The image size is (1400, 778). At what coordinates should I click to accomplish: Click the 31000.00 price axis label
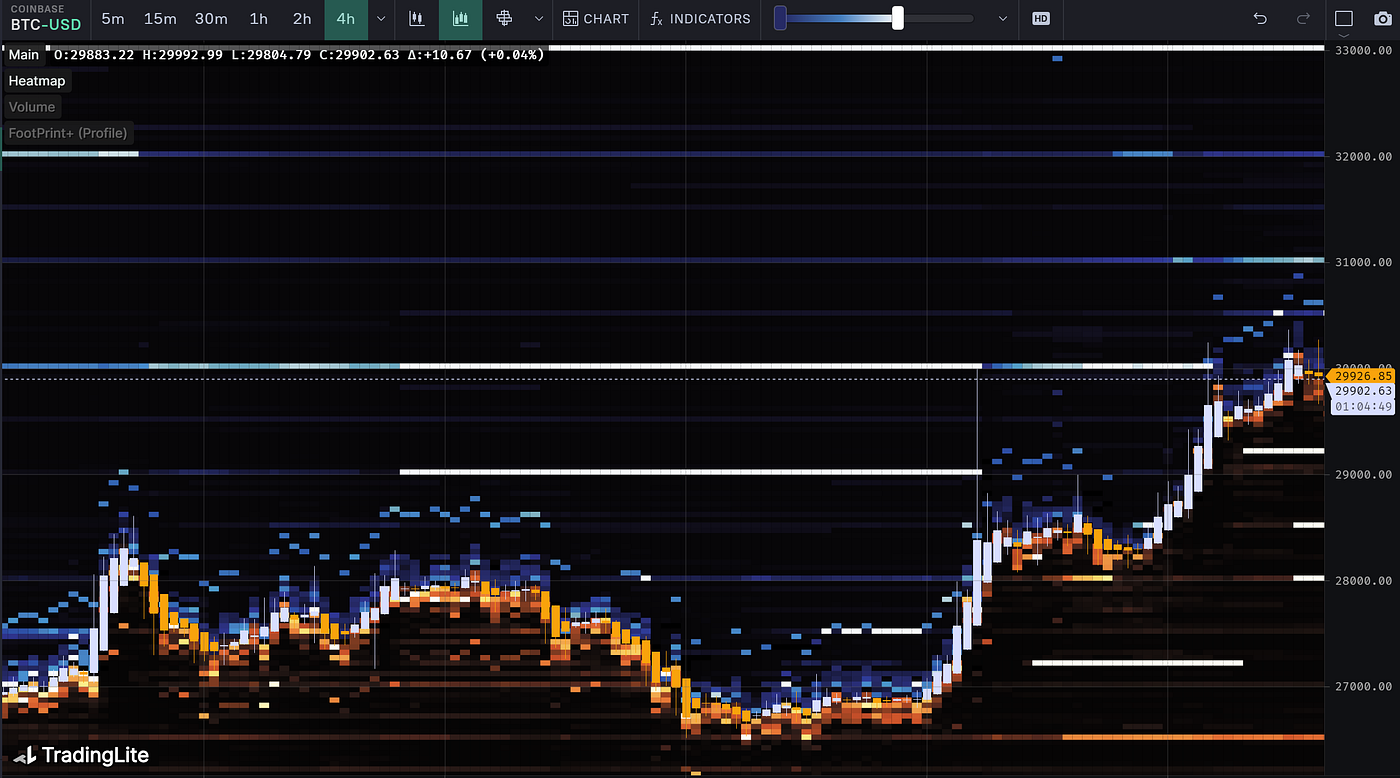click(1364, 262)
